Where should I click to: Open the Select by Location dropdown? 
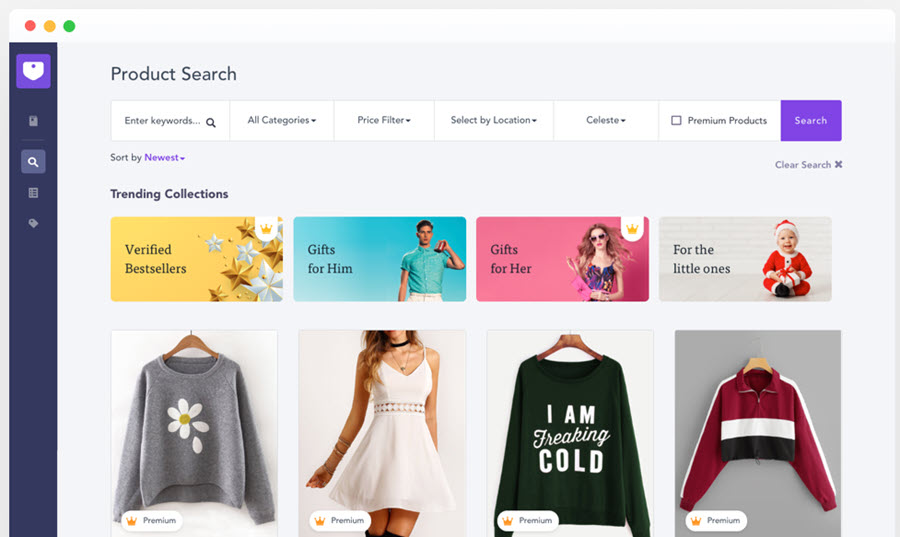click(x=493, y=121)
